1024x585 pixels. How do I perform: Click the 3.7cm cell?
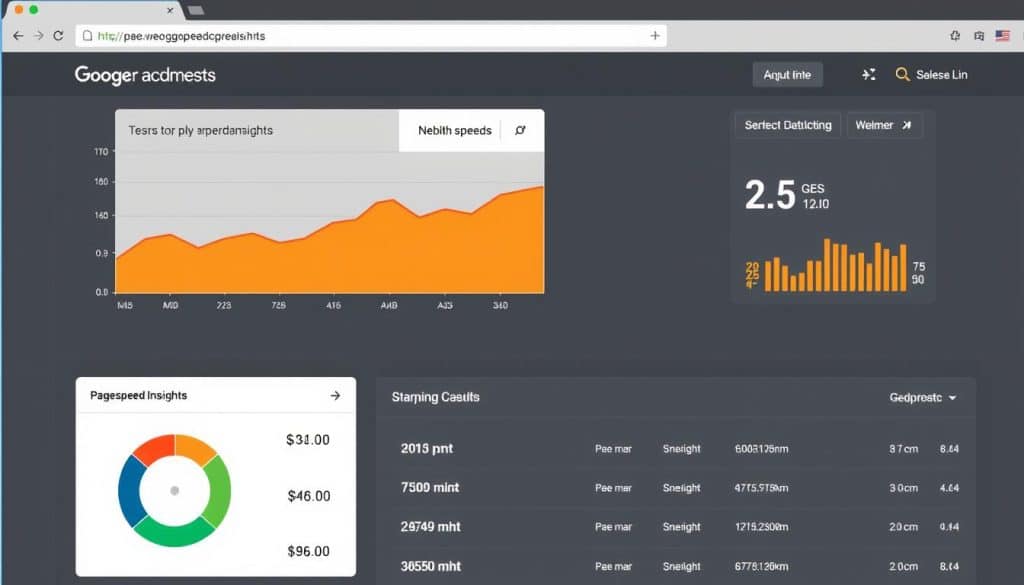pos(903,449)
